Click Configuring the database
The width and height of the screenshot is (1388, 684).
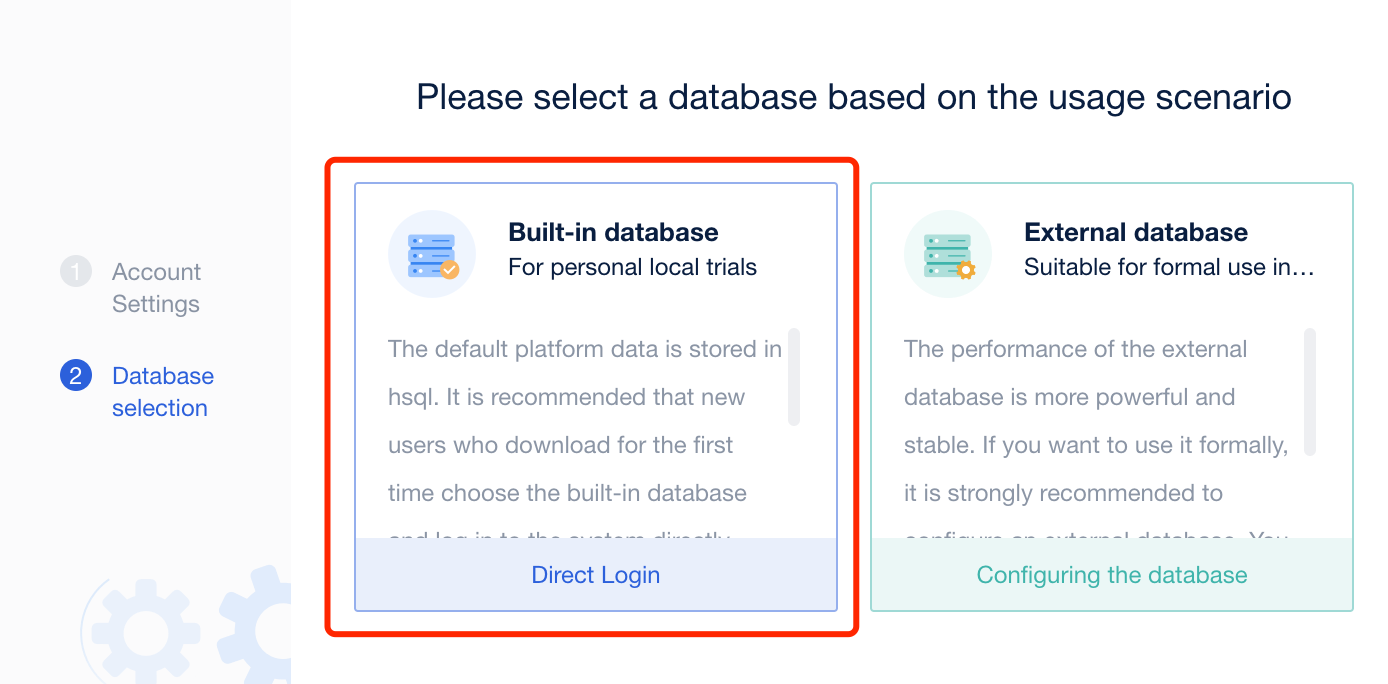(x=1111, y=574)
